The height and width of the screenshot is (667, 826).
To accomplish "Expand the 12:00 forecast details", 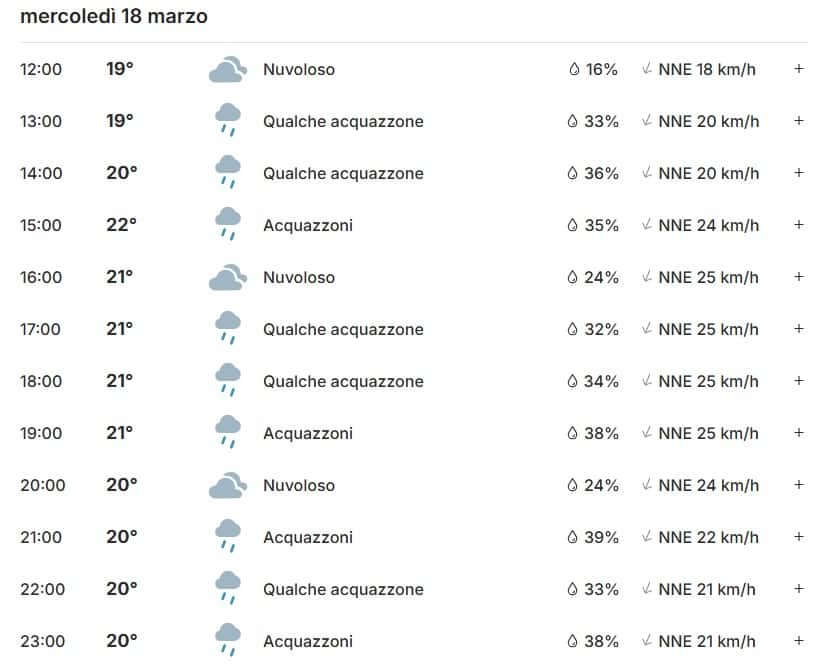I will click(x=799, y=69).
